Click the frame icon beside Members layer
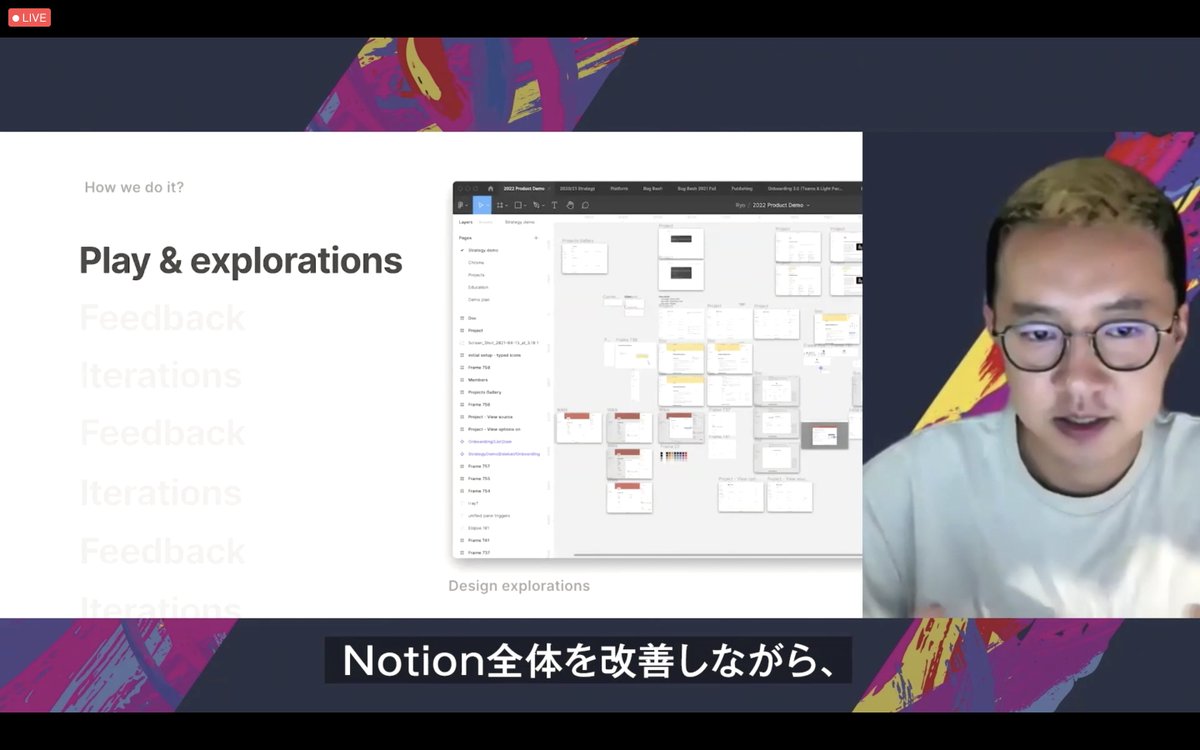This screenshot has width=1200, height=750. tap(462, 380)
